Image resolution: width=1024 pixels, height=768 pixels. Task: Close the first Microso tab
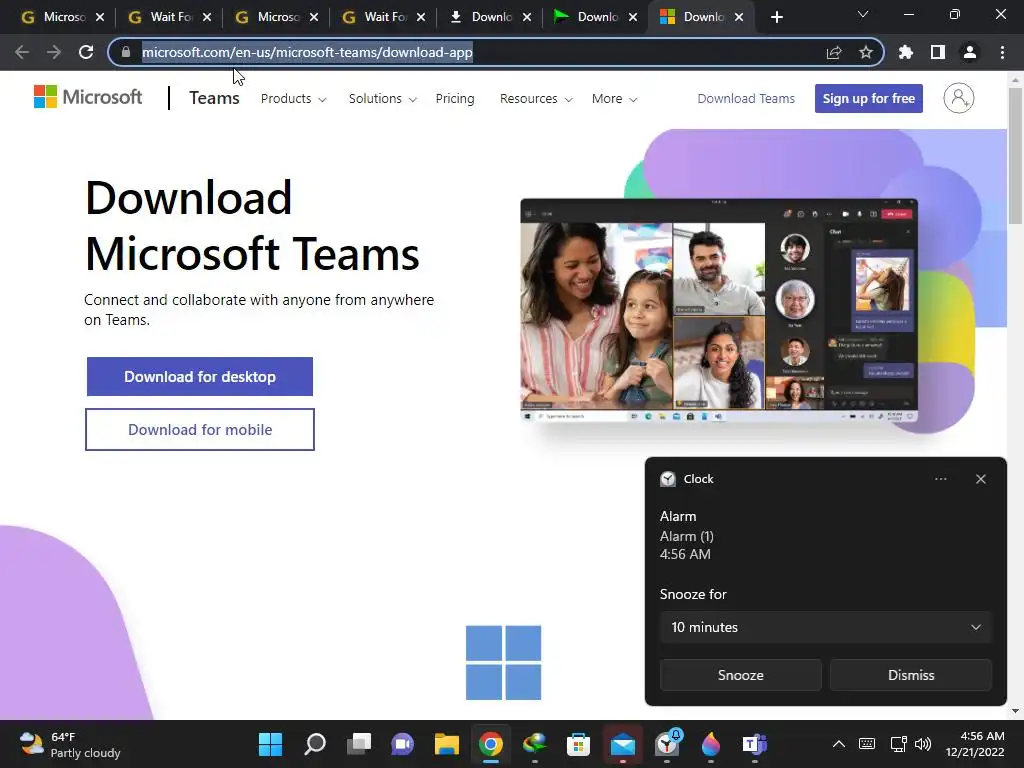100,18
